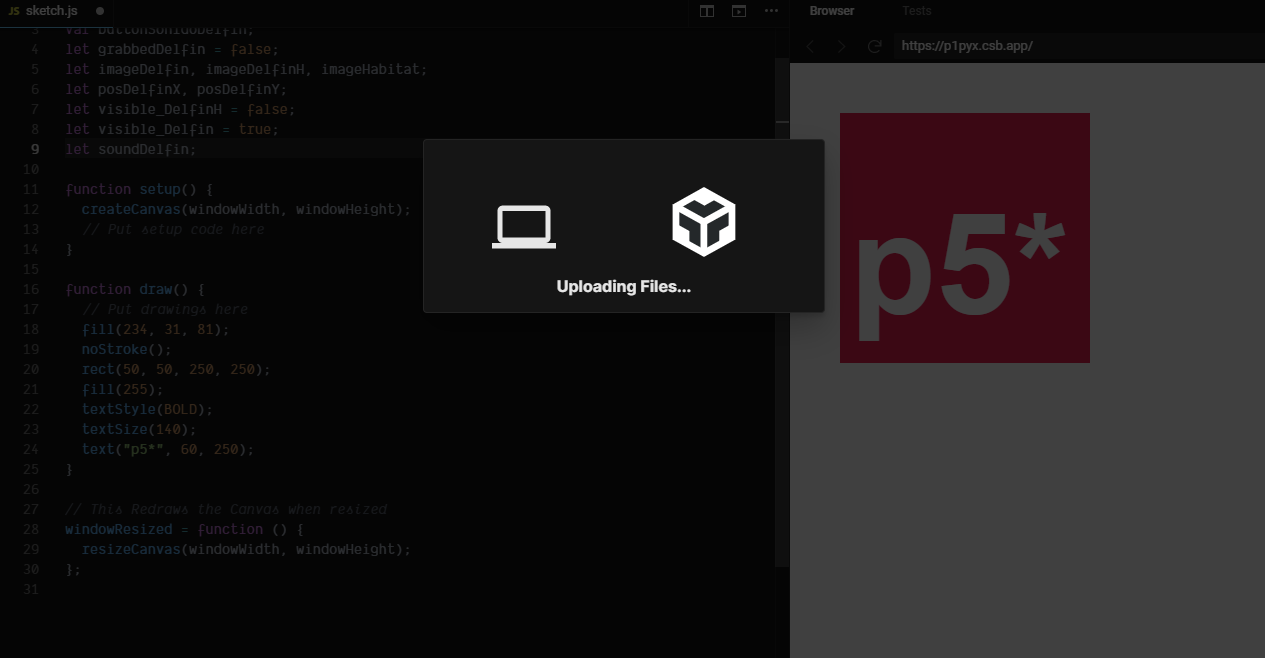Click the "fill(255);" line

(x=122, y=389)
